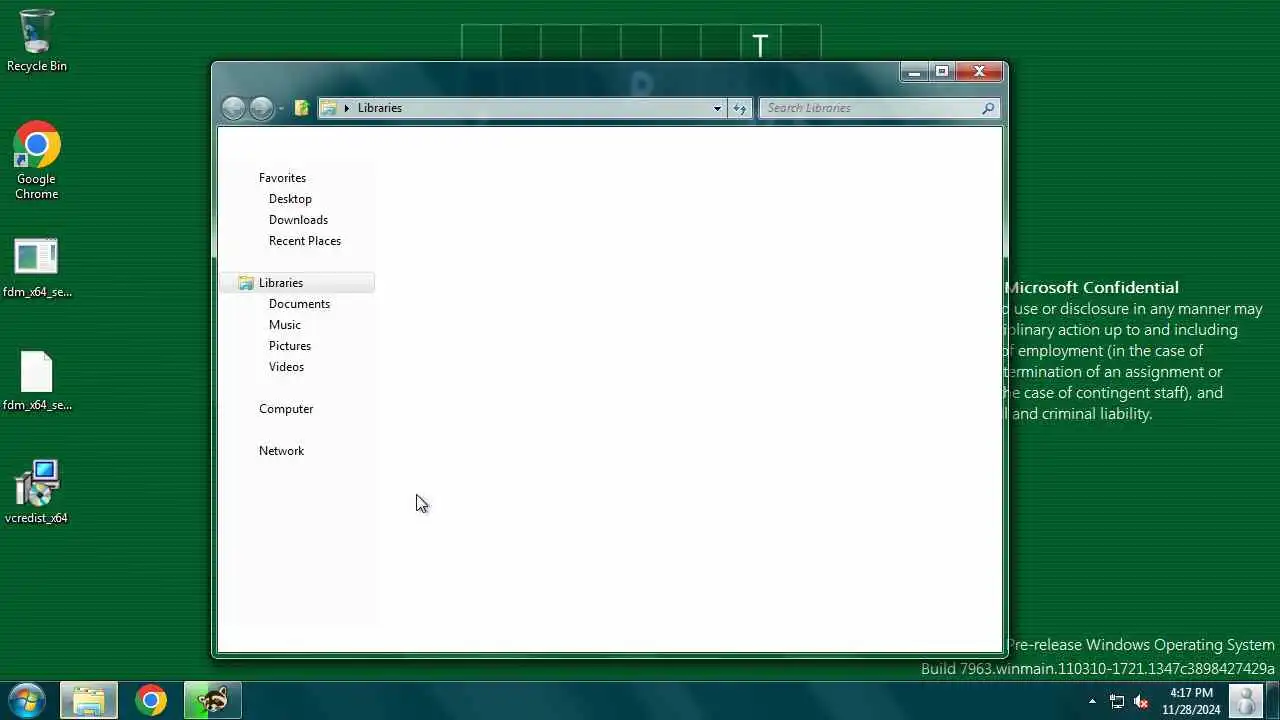Open the address bar history dropdown

(717, 108)
